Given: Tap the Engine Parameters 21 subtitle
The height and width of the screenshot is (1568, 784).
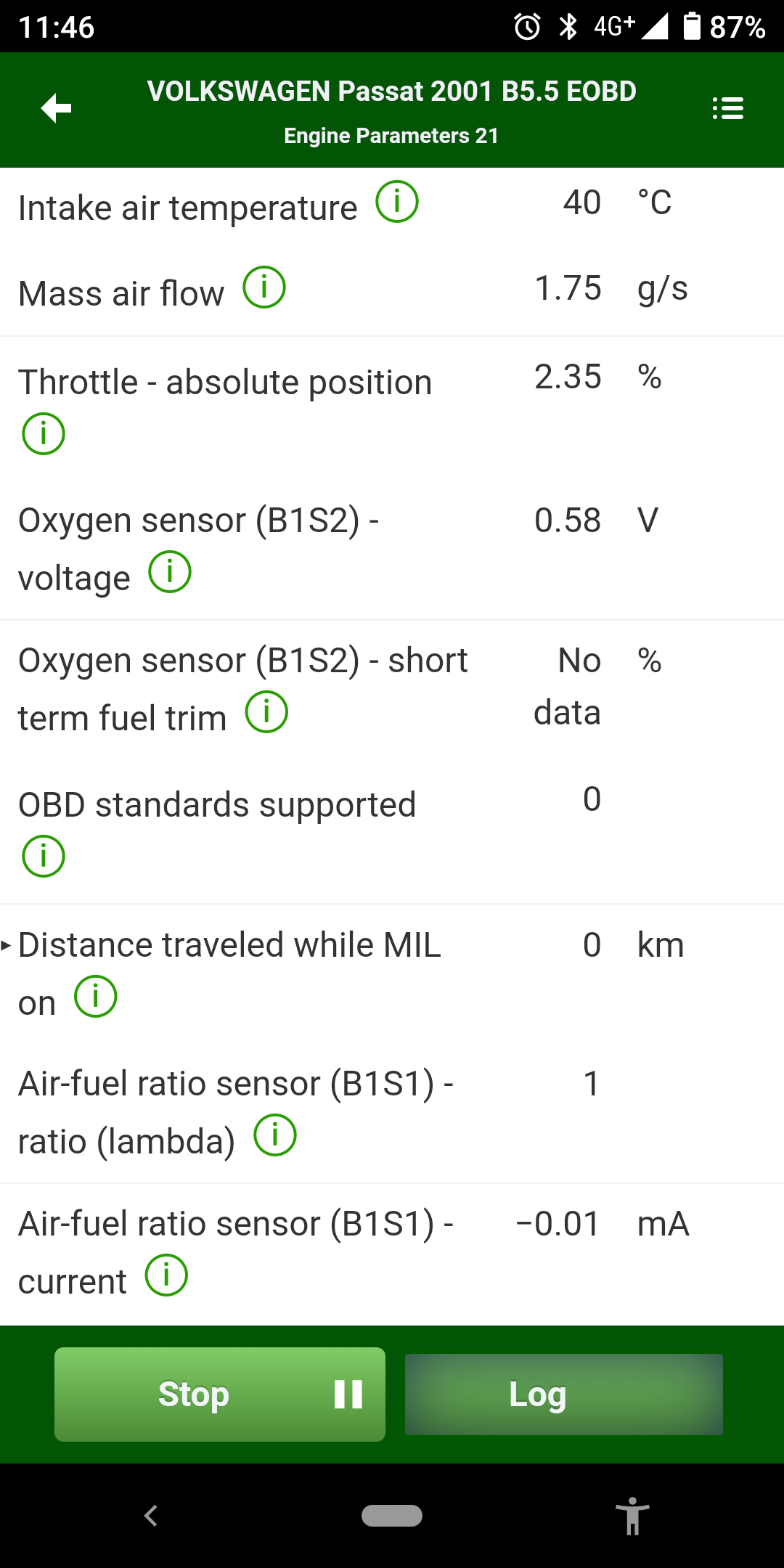Looking at the screenshot, I should [x=391, y=136].
